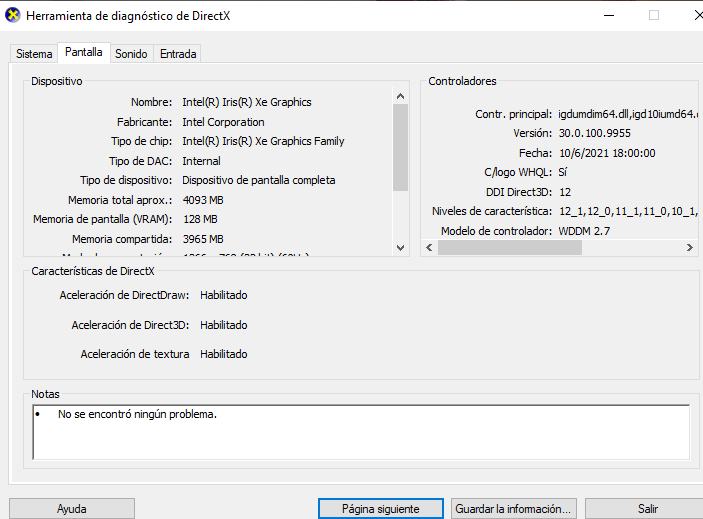Viewport: 703px width, 519px height.
Task: Open the Sonido tab
Action: tap(131, 54)
